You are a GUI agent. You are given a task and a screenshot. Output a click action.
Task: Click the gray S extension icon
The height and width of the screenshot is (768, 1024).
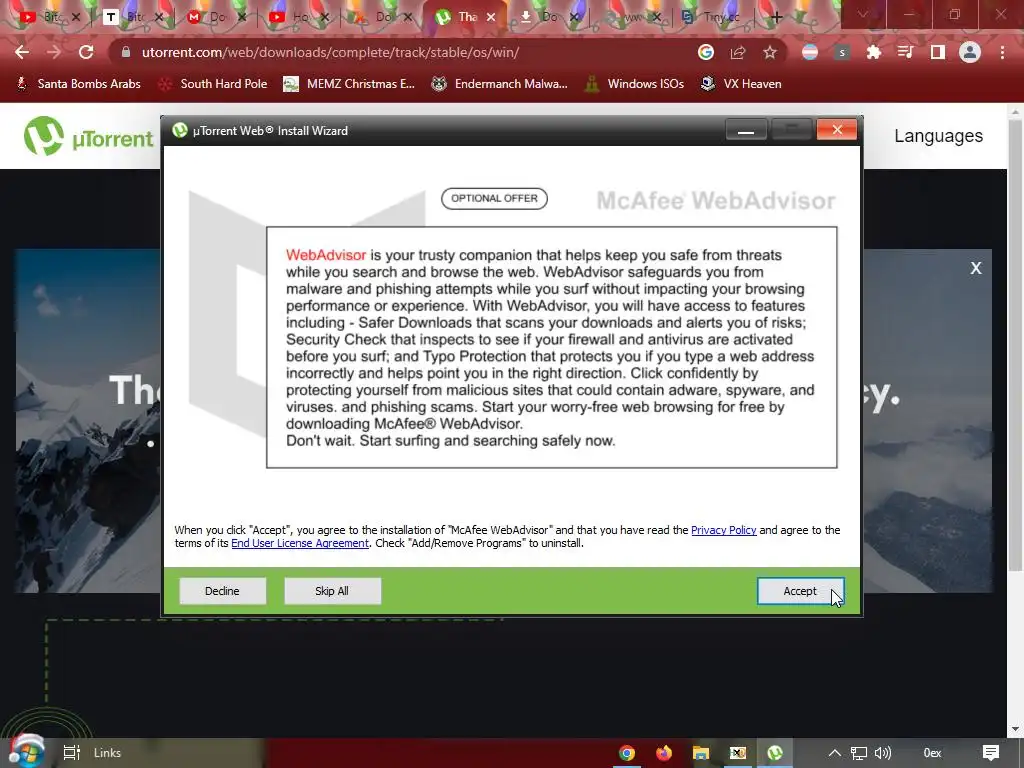(842, 52)
